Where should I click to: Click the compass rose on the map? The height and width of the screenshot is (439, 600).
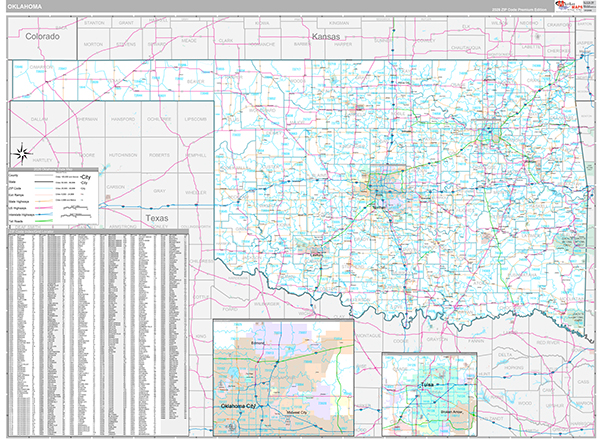[x=21, y=153]
